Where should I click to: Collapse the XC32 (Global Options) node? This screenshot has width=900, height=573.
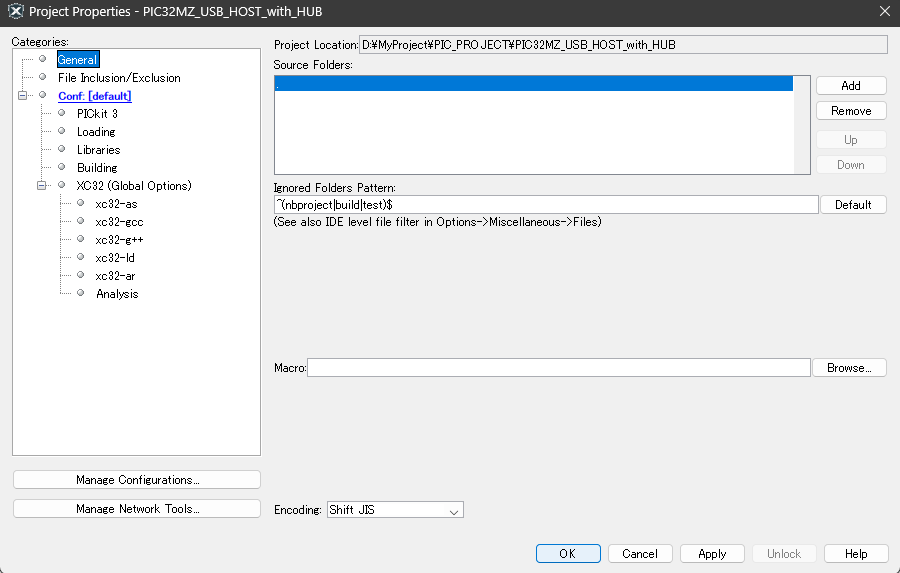coord(42,186)
